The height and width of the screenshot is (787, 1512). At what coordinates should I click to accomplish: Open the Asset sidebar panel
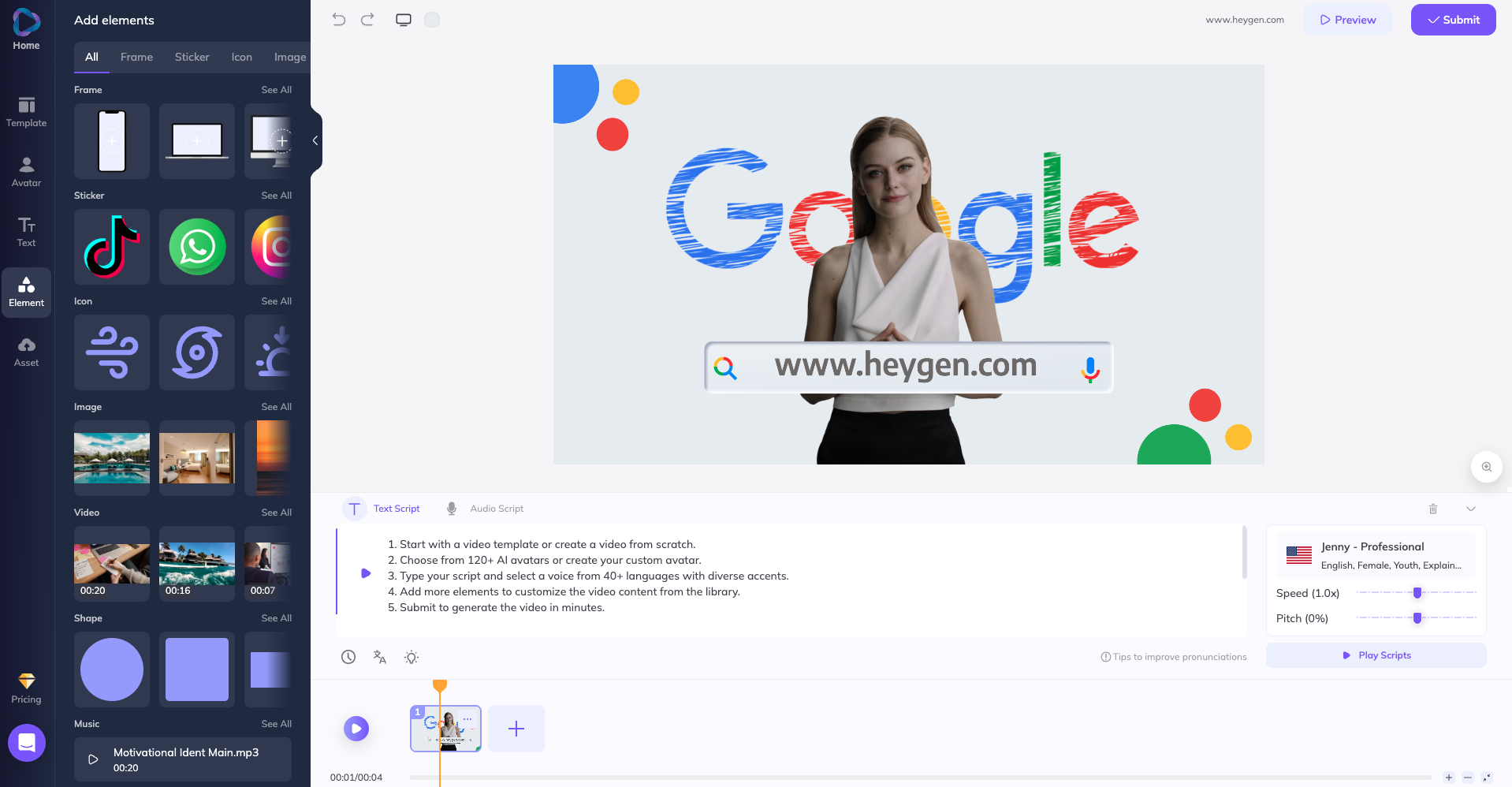click(x=26, y=352)
